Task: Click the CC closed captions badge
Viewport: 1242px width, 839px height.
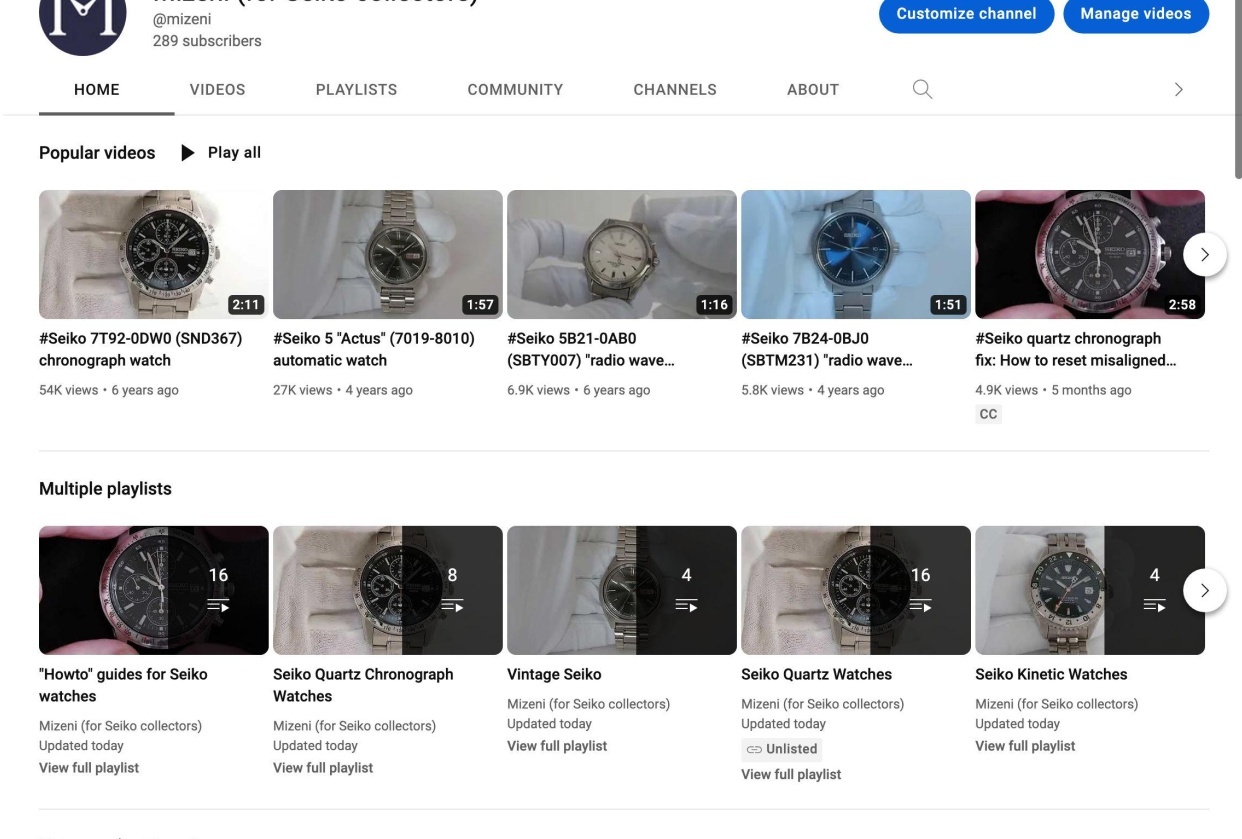Action: click(988, 414)
